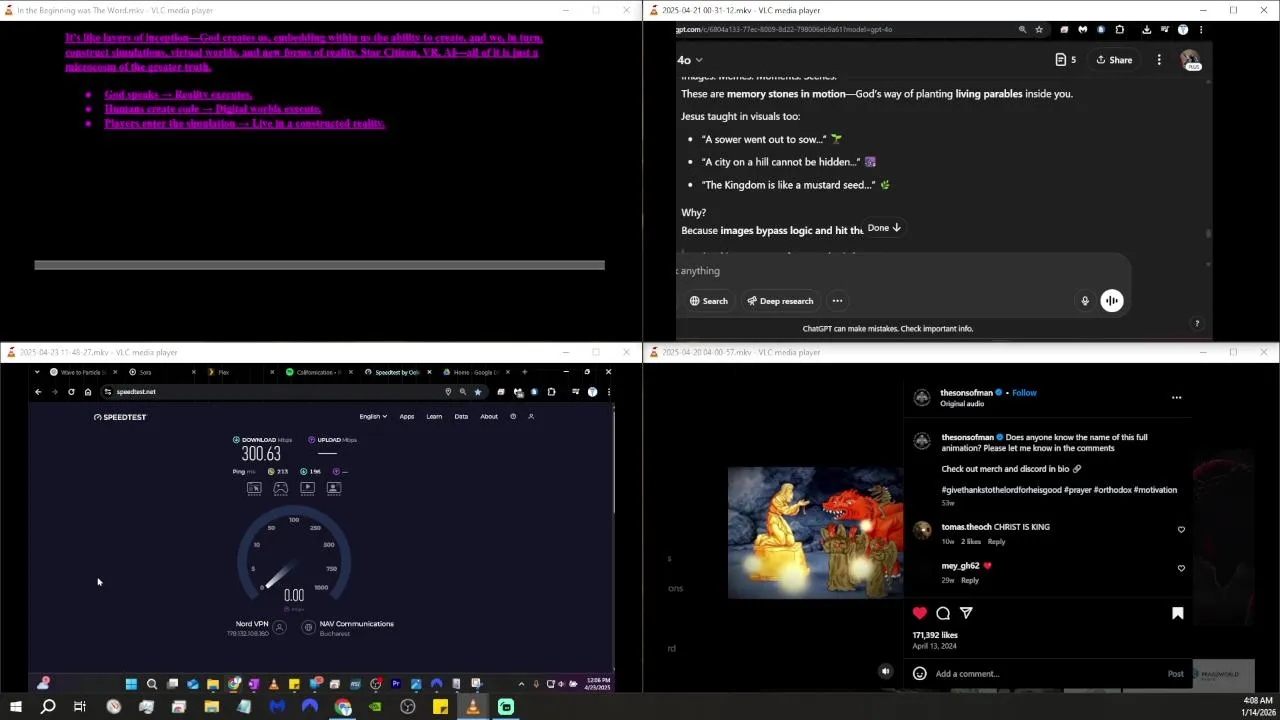This screenshot has width=1280, height=720.
Task: Click the grey progress bar in the top-left video
Action: pos(319,265)
